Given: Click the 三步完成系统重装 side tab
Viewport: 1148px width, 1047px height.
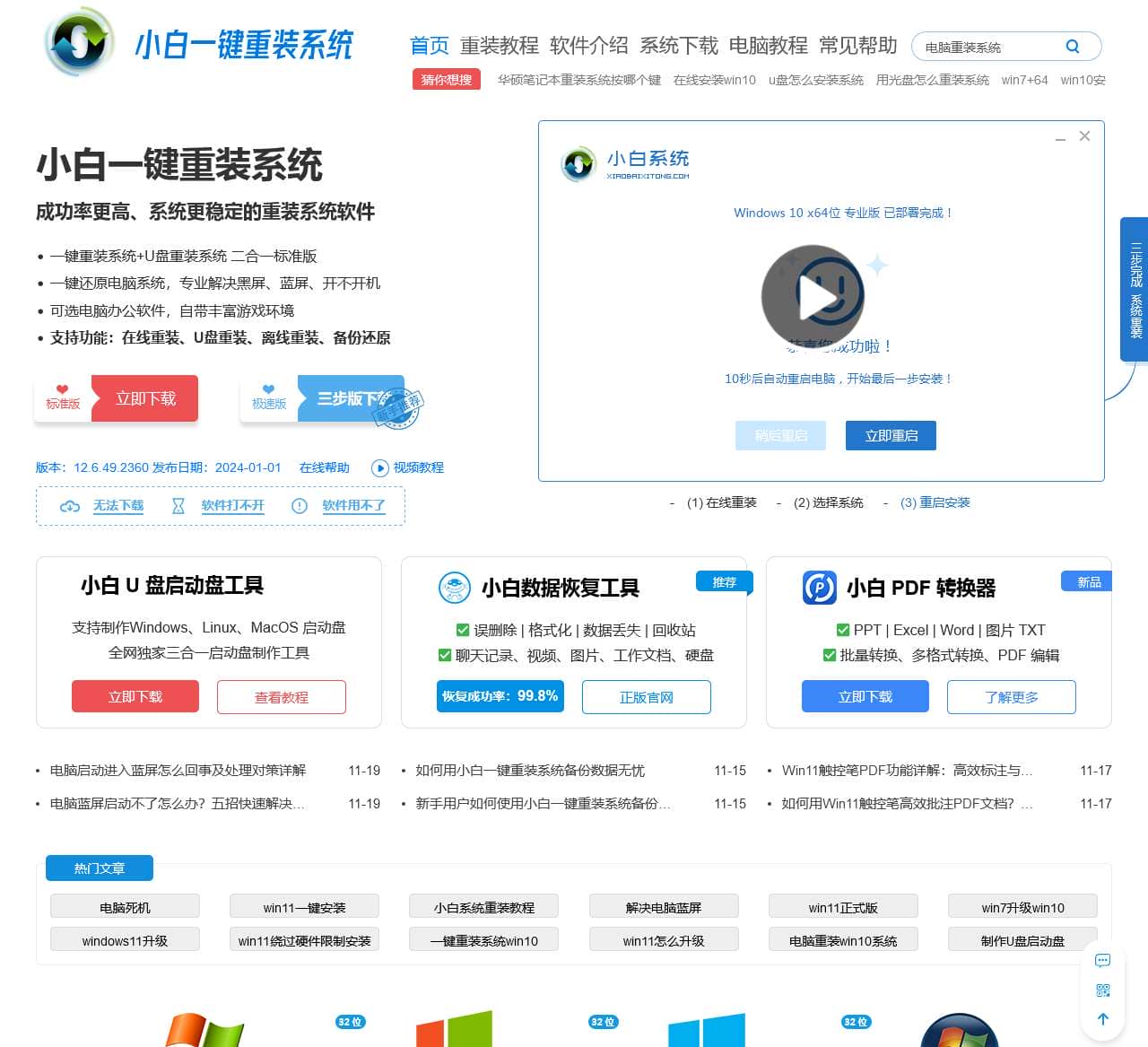Looking at the screenshot, I should click(1135, 289).
